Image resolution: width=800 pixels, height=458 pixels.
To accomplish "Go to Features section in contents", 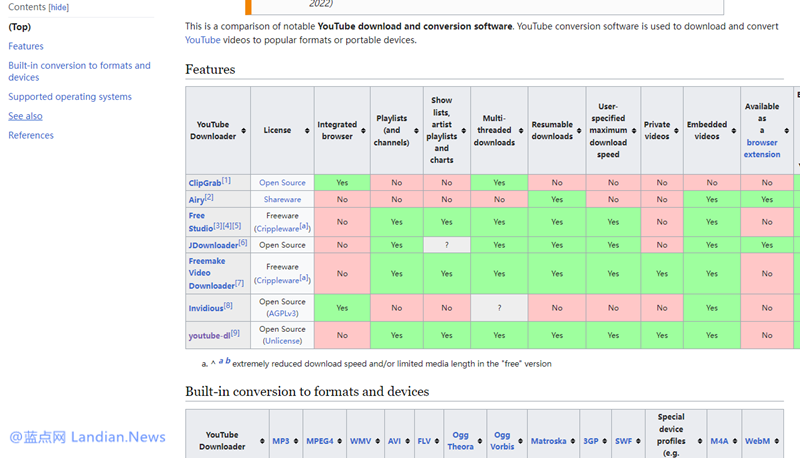I will coord(26,46).
